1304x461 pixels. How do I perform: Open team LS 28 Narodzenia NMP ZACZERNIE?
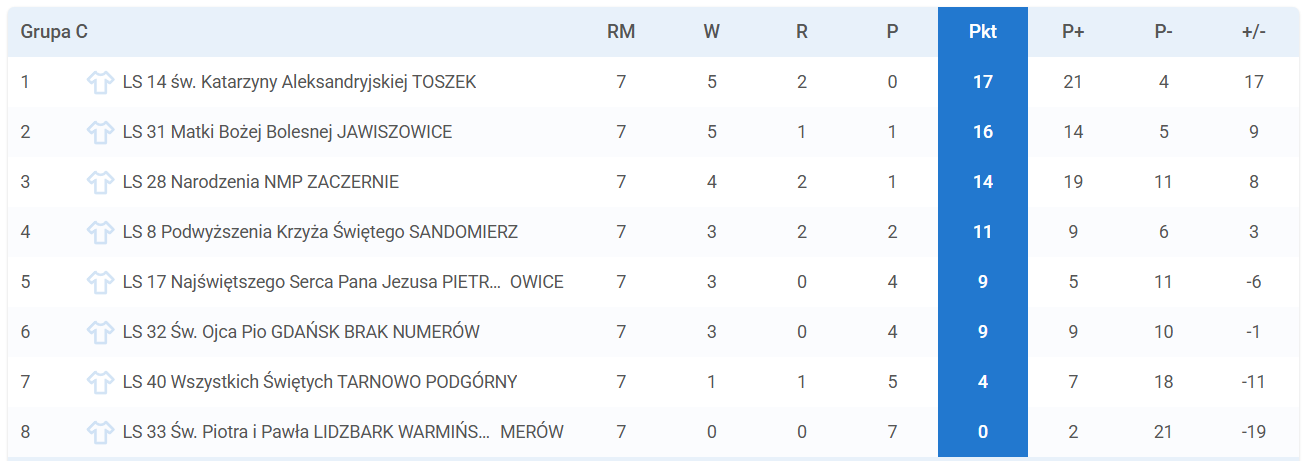point(261,182)
